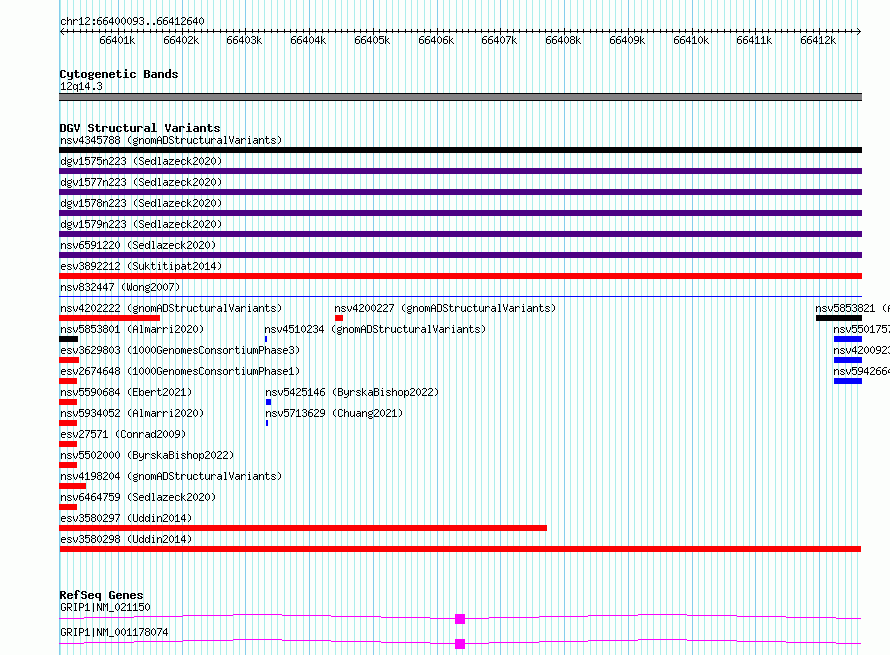This screenshot has width=890, height=655.
Task: Open variant nsv4345788 (gnomADStructuralVariants) label
Action: pos(171,140)
